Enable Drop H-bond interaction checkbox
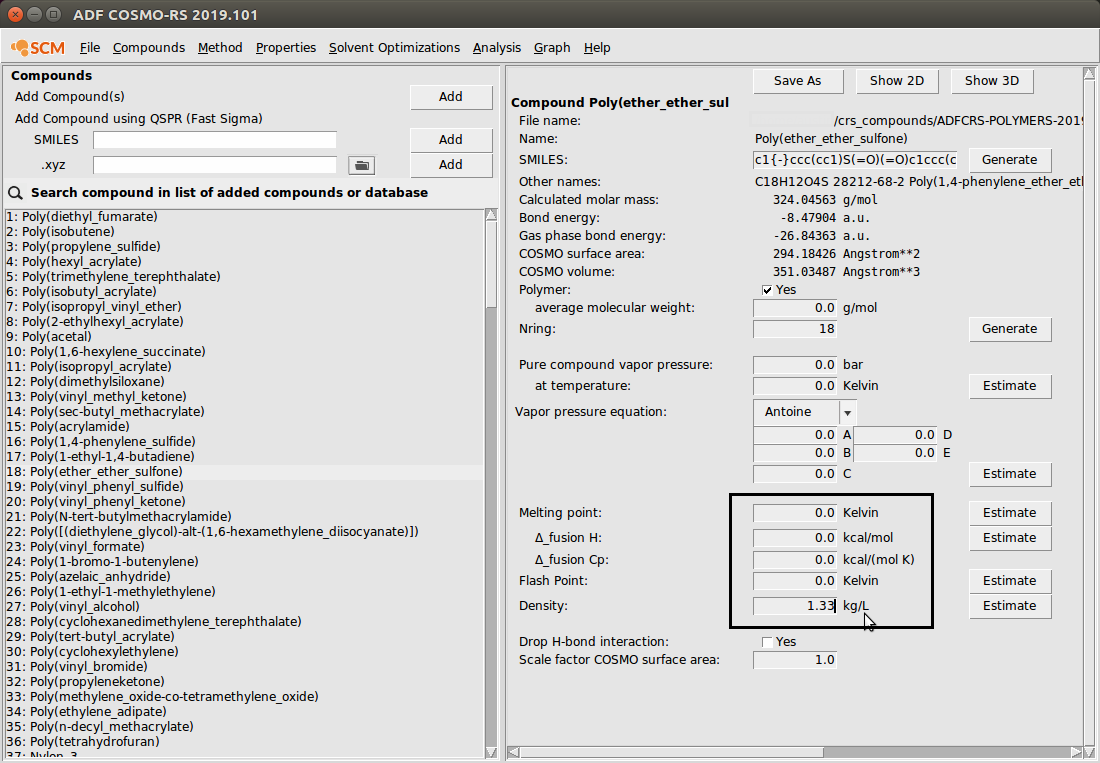 (767, 641)
